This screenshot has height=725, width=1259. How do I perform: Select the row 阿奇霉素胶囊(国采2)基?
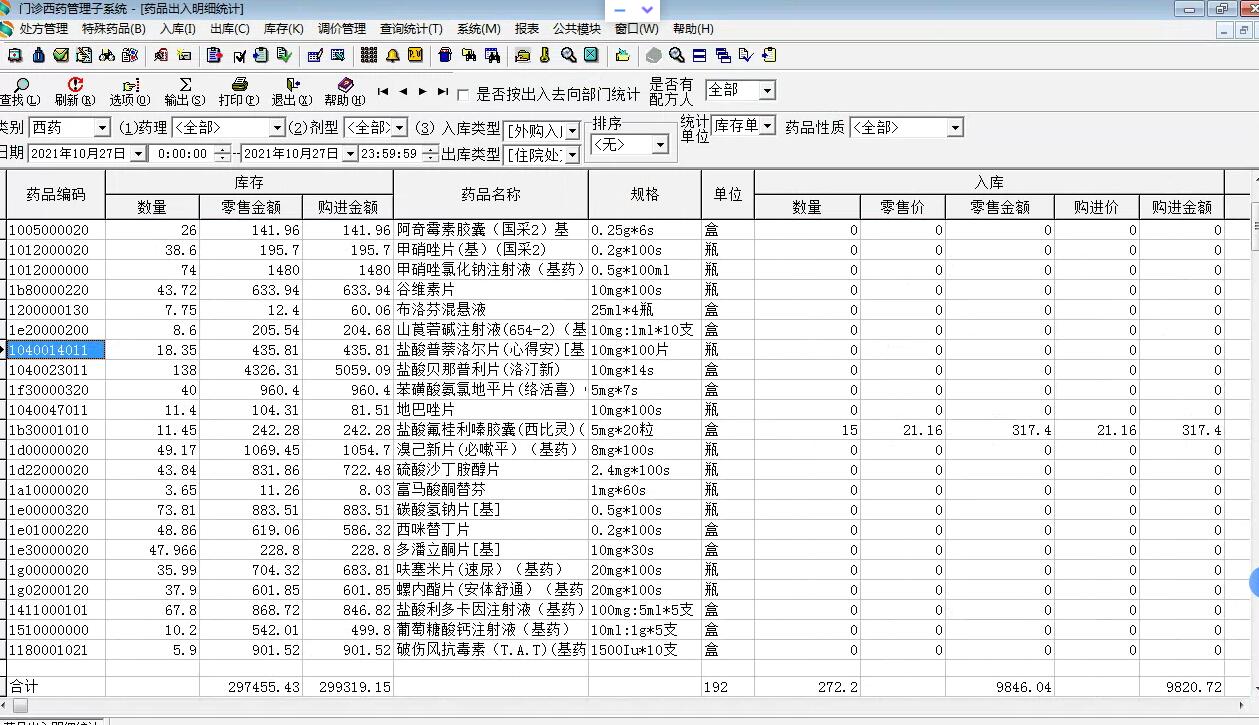(x=491, y=230)
